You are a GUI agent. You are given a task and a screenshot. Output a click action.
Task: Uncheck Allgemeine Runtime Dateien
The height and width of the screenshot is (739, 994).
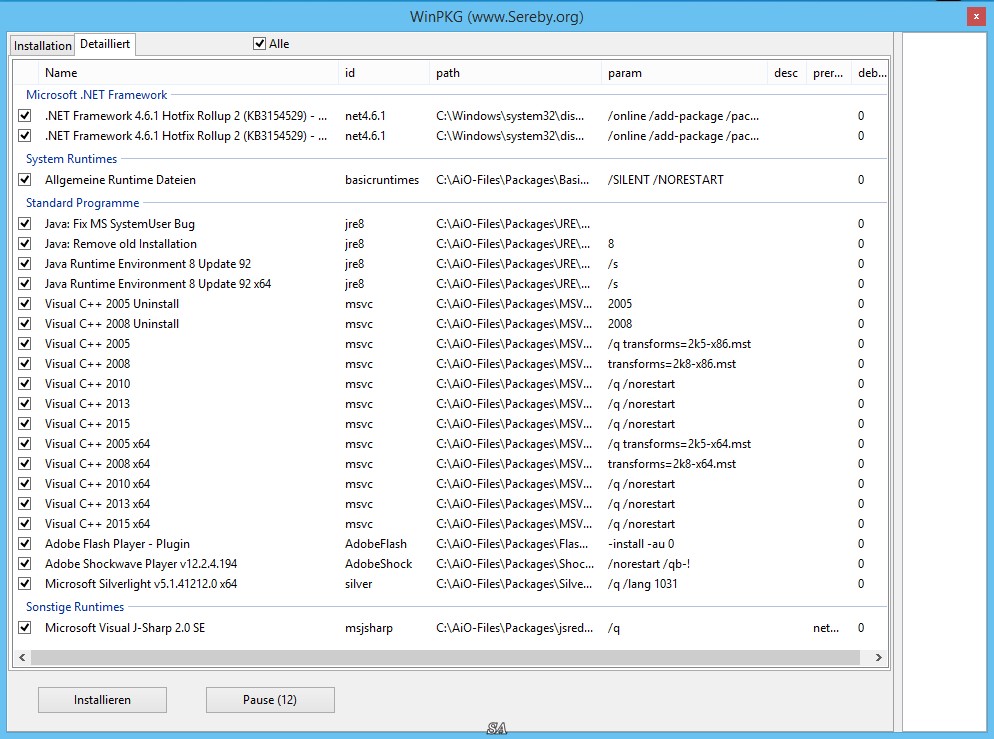click(x=25, y=180)
